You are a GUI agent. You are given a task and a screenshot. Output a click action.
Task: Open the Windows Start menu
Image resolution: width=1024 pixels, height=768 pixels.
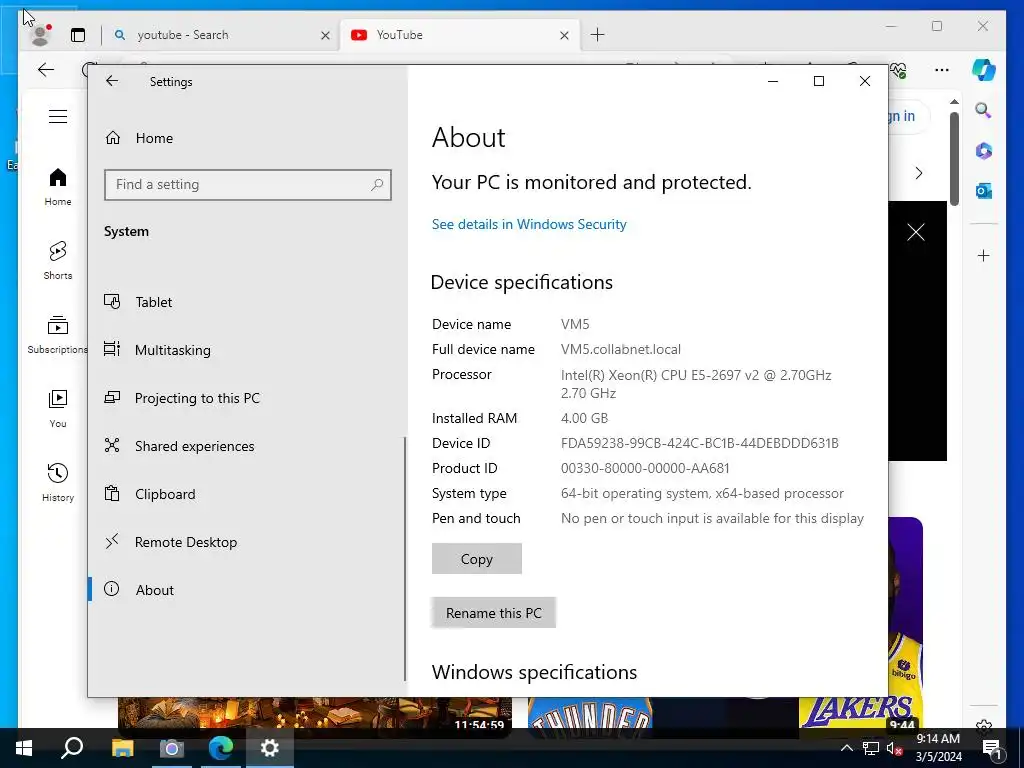(24, 748)
